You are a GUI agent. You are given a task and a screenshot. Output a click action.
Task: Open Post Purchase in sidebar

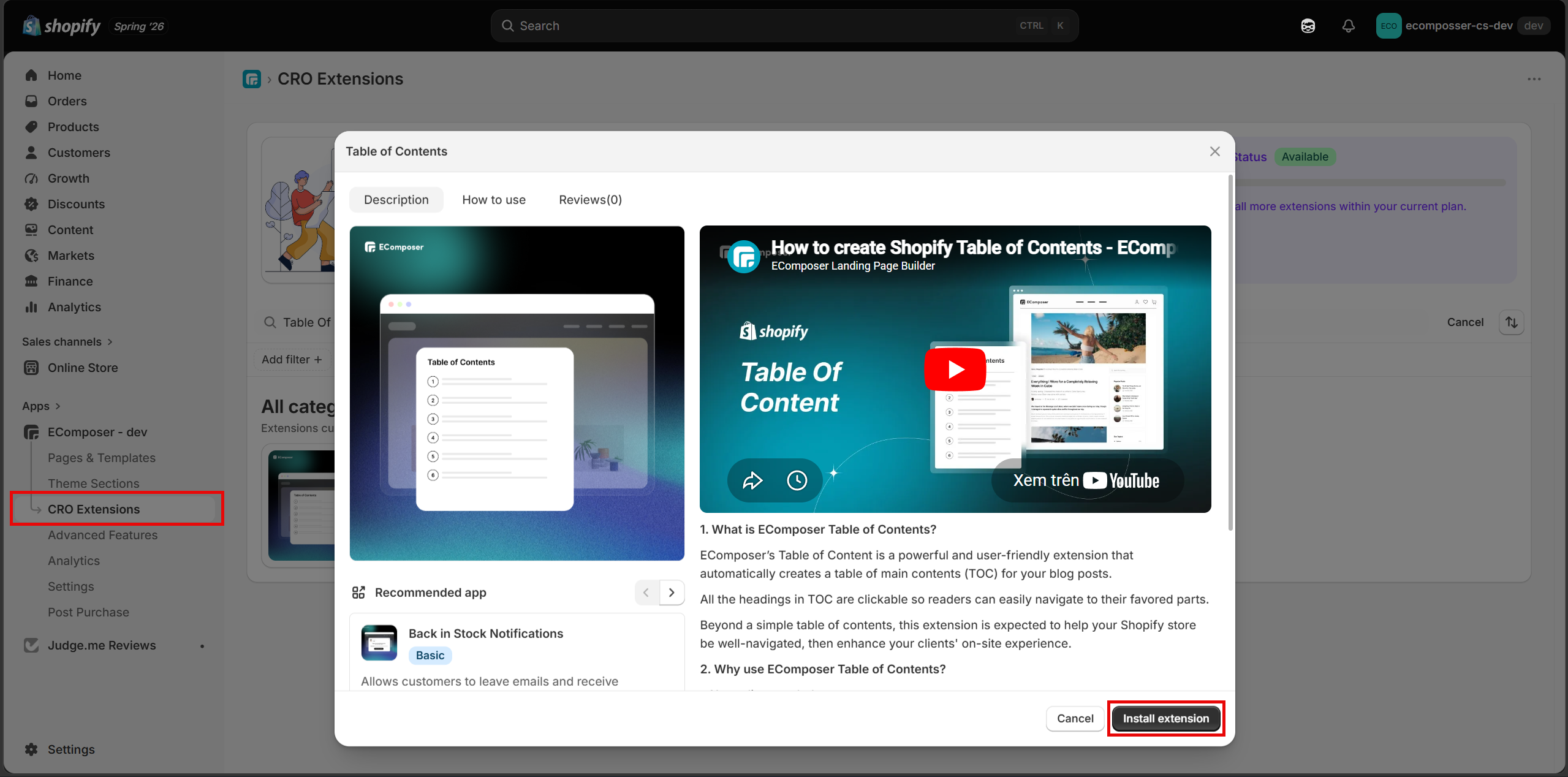click(x=89, y=612)
